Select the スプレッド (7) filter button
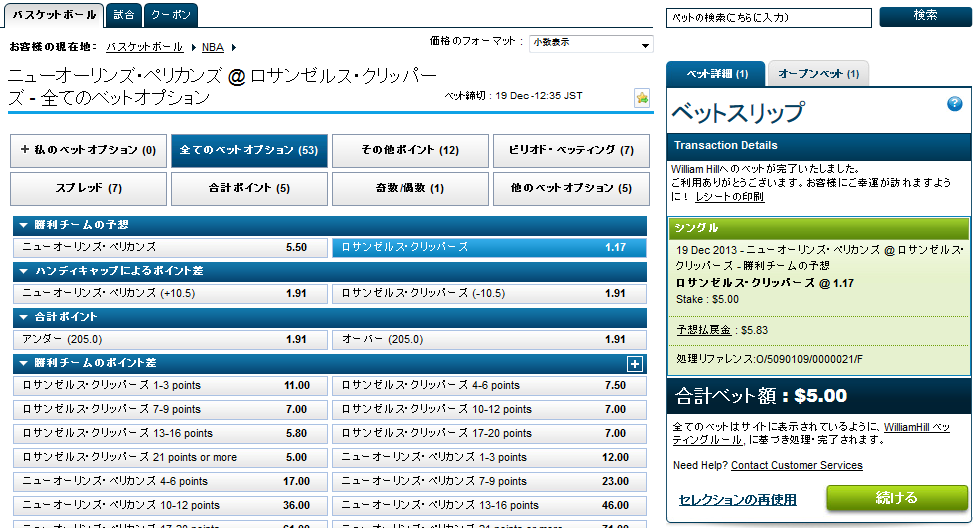Viewport: 976px width, 528px height. coord(88,188)
